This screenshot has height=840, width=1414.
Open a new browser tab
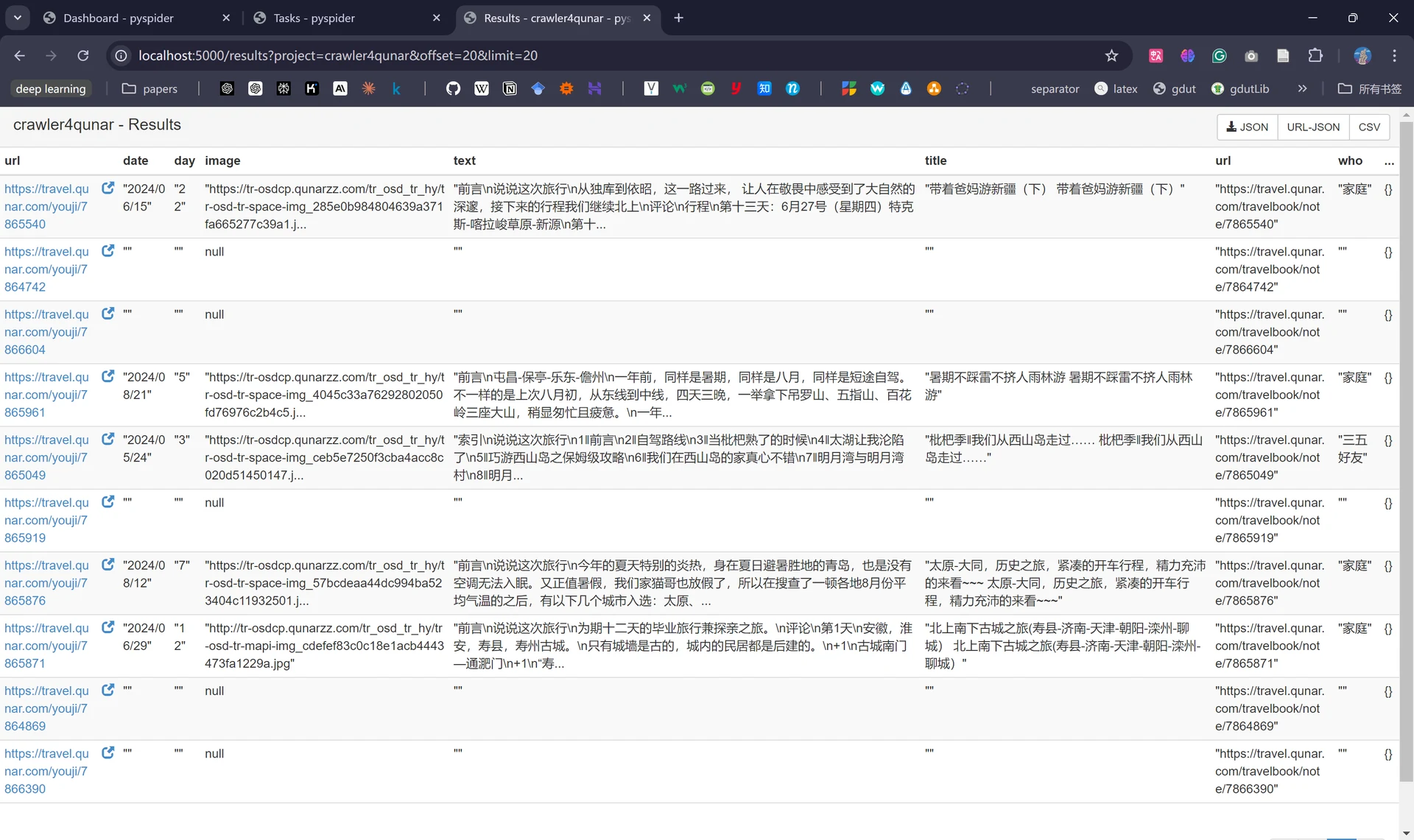point(678,18)
